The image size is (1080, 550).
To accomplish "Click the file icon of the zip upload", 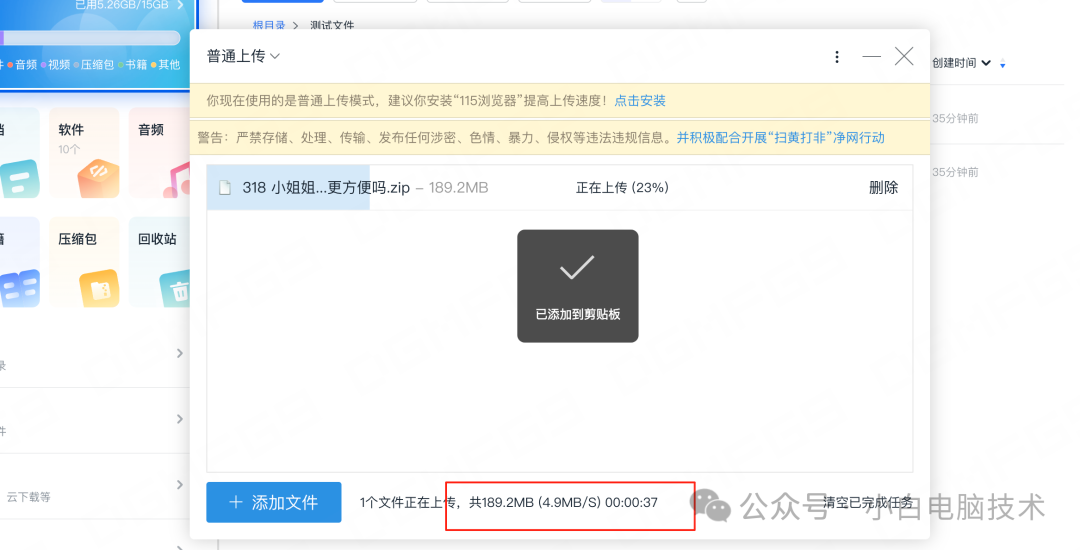I will [x=225, y=187].
